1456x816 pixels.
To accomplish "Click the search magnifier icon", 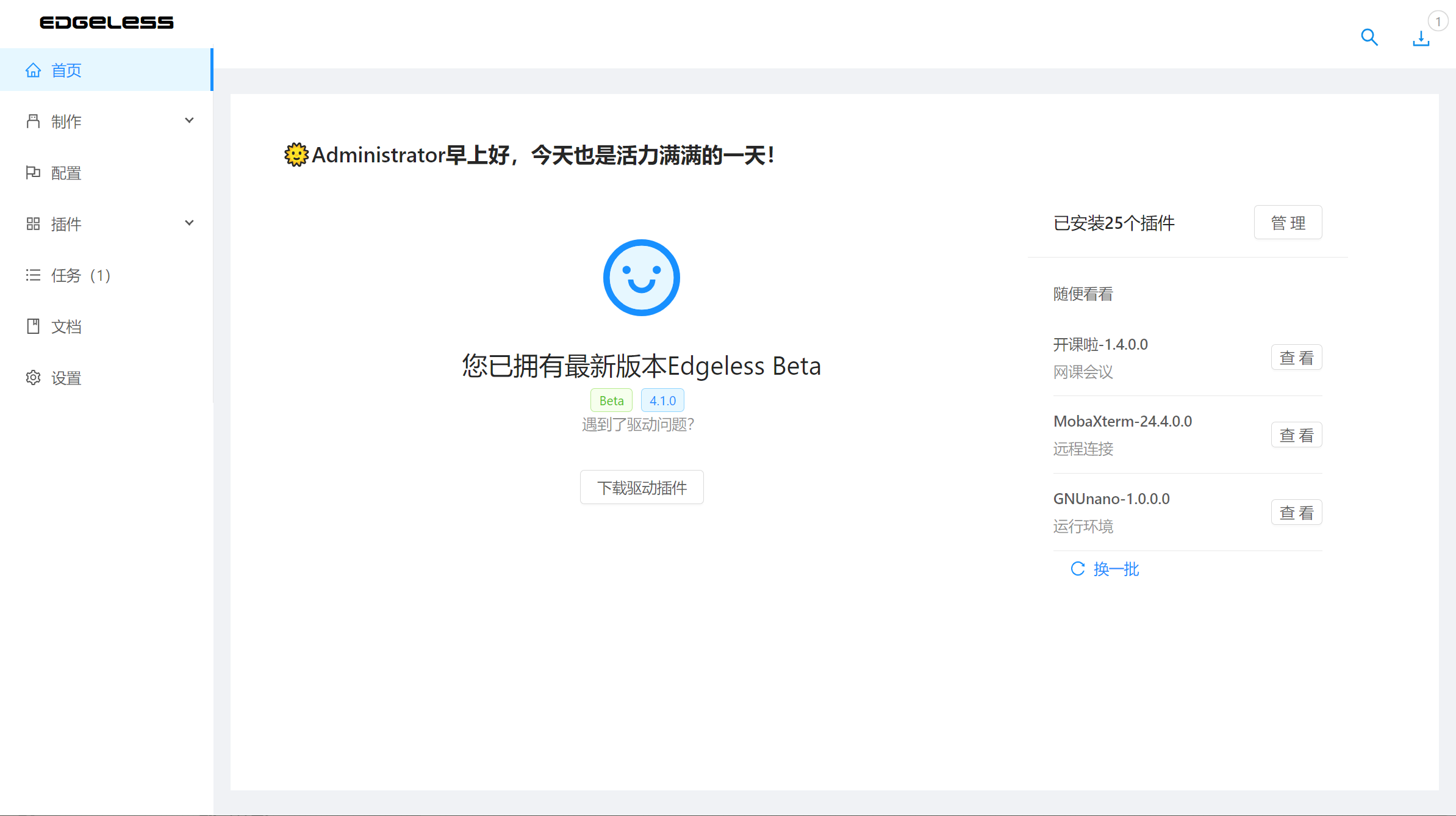I will point(1369,38).
